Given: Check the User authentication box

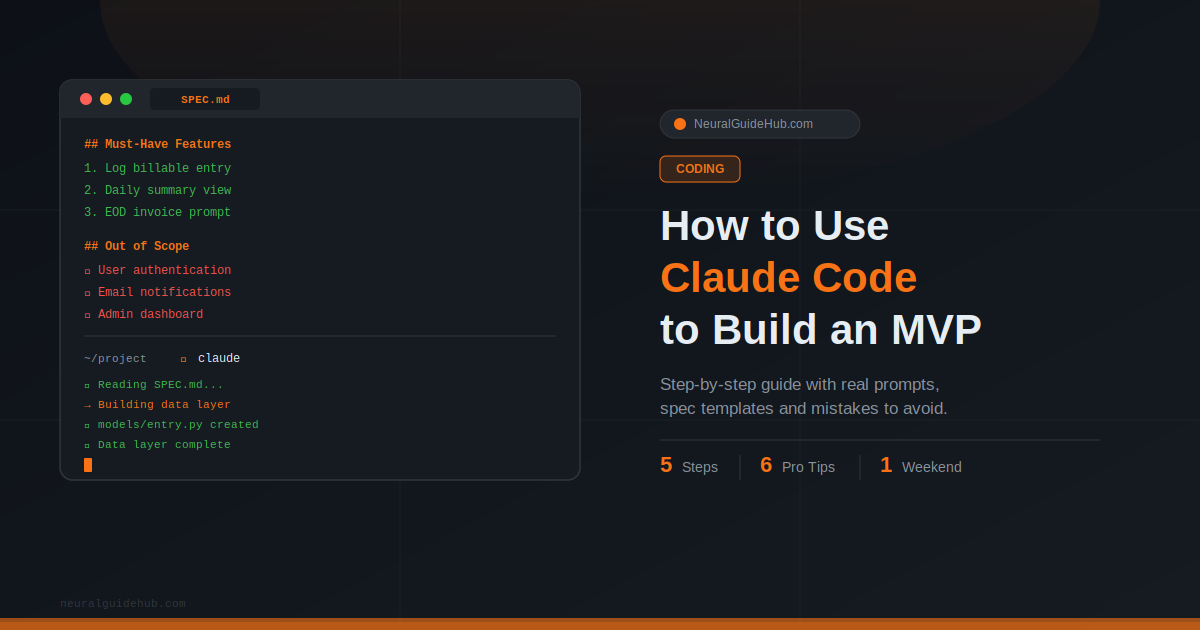Looking at the screenshot, I should [x=87, y=271].
